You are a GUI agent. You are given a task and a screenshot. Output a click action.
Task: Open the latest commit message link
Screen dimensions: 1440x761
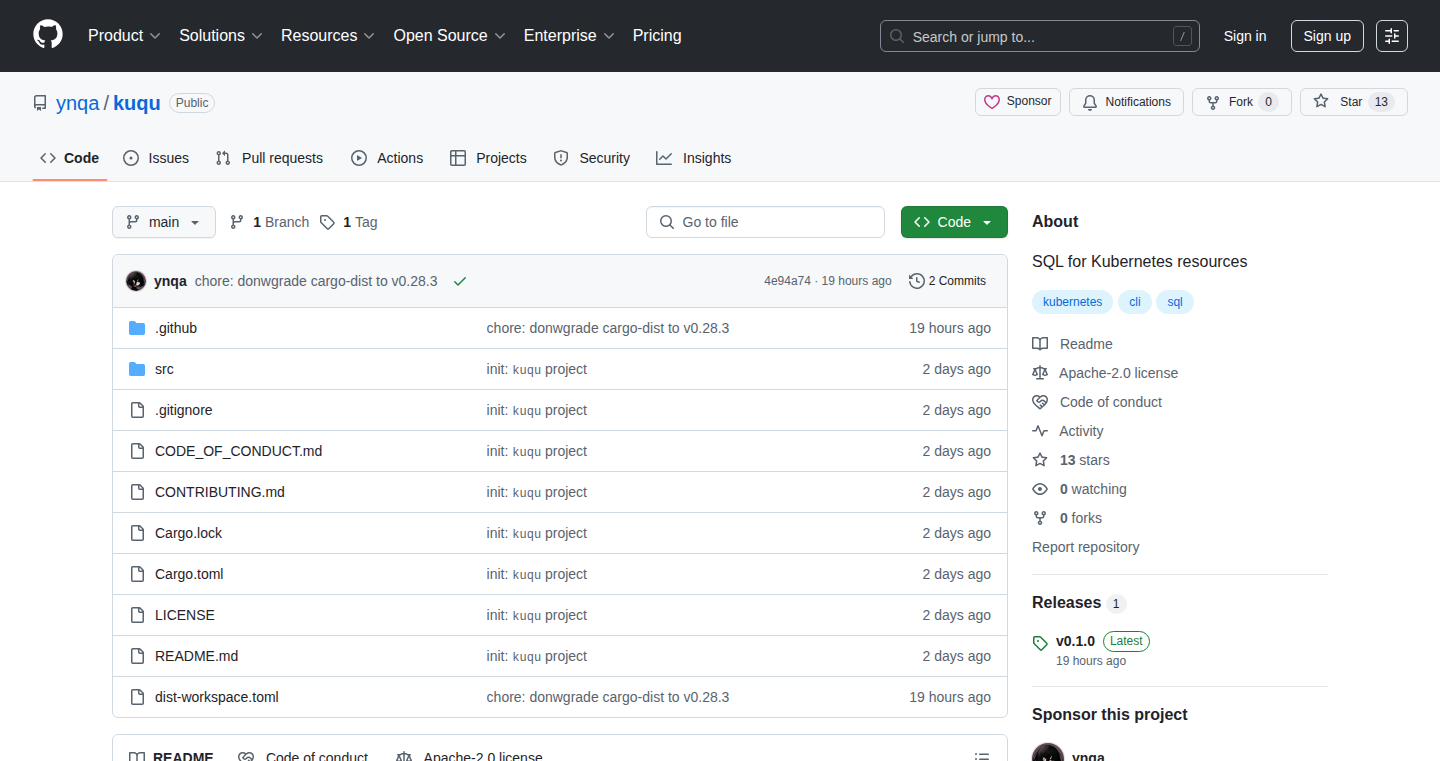[316, 281]
